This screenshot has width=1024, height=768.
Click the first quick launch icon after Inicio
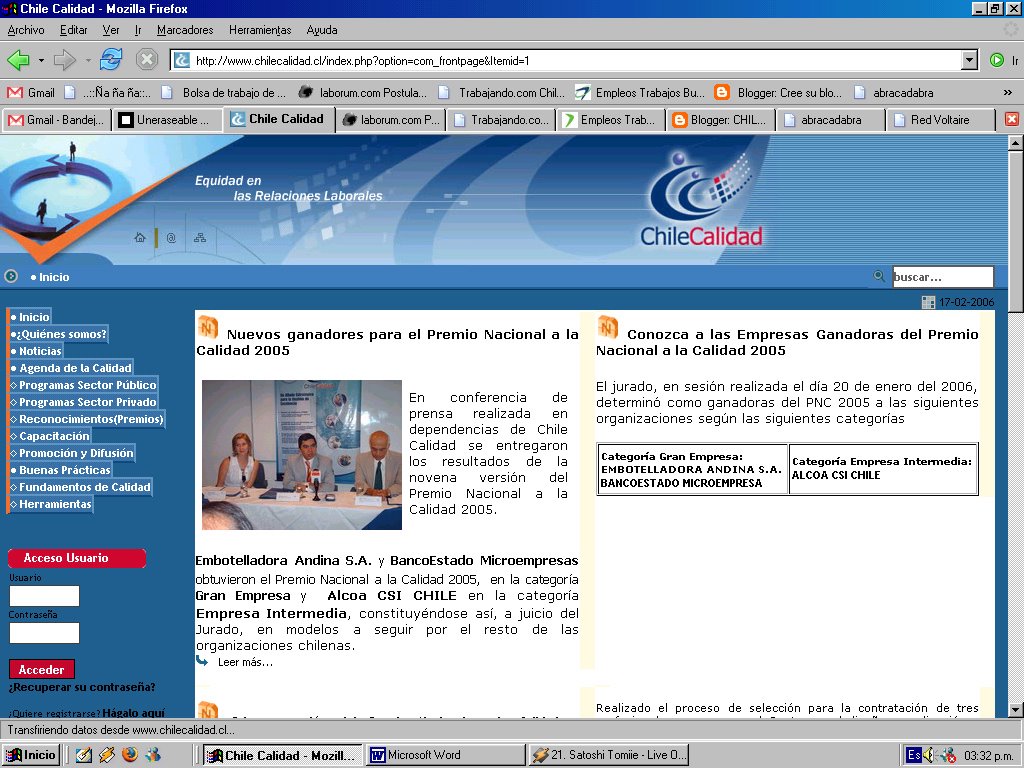84,755
